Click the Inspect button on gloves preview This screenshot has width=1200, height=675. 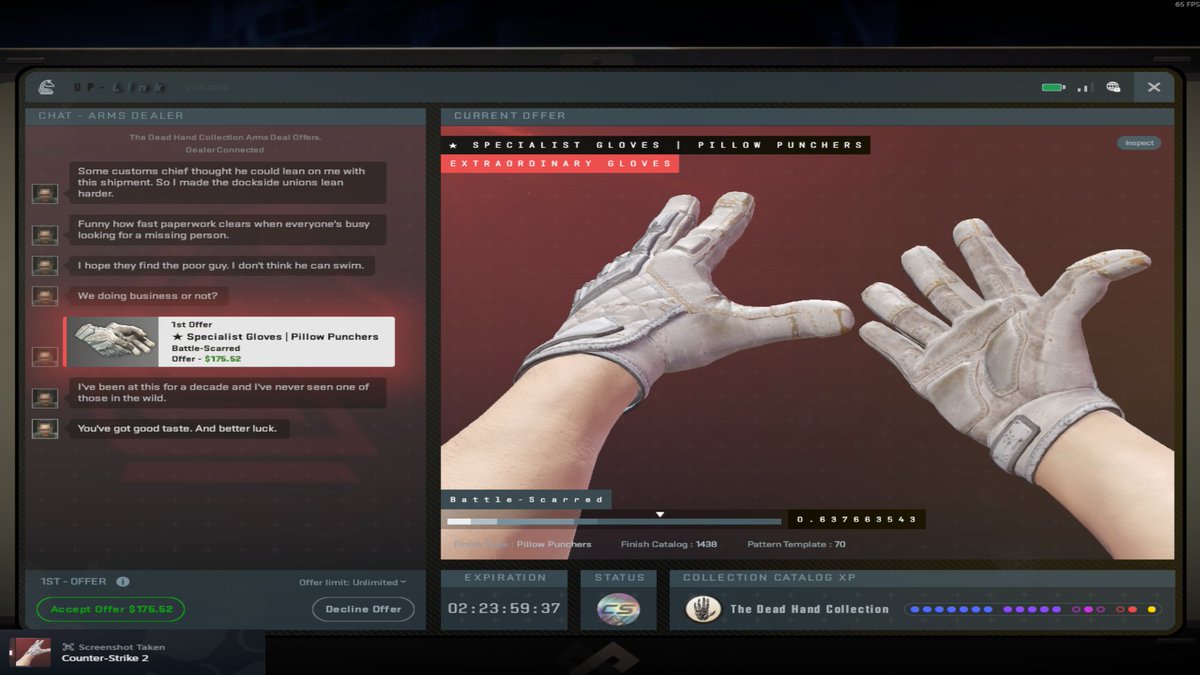point(1139,143)
